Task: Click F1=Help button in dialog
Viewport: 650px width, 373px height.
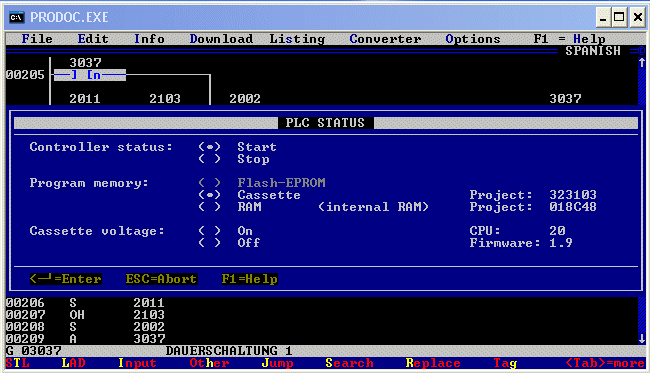Action: pos(250,279)
